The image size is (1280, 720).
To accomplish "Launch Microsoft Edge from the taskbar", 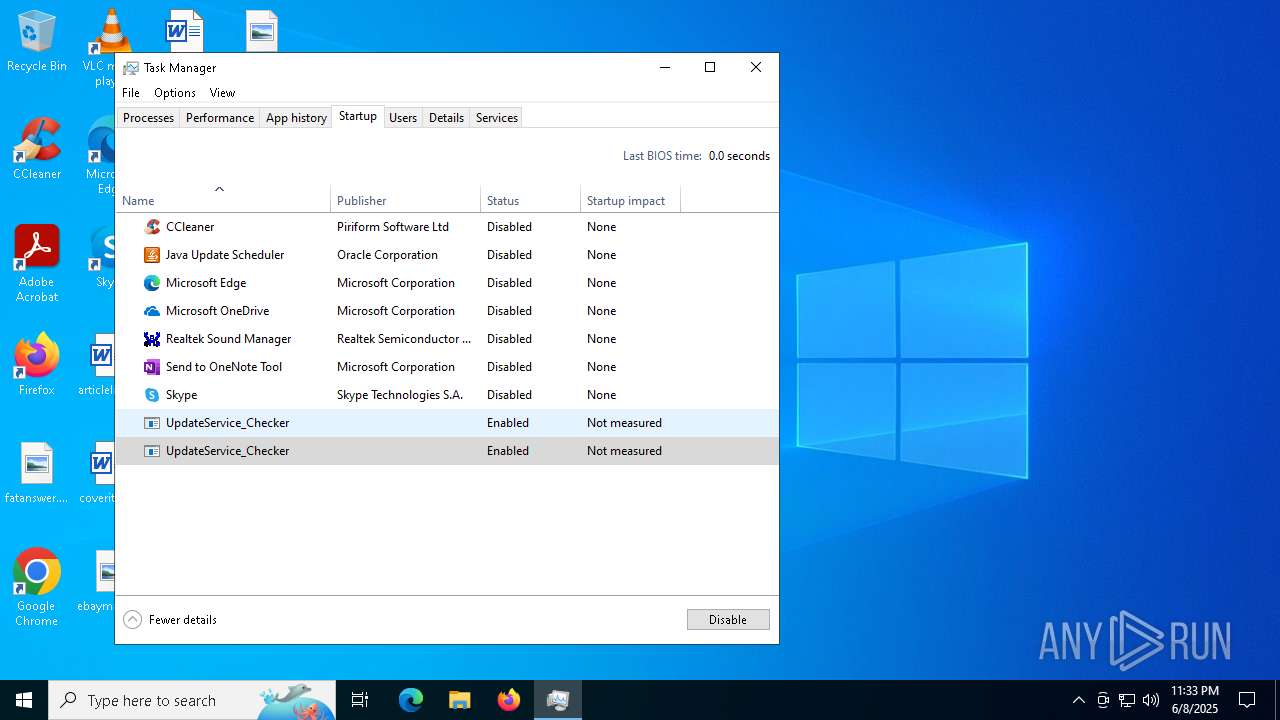I will (411, 700).
